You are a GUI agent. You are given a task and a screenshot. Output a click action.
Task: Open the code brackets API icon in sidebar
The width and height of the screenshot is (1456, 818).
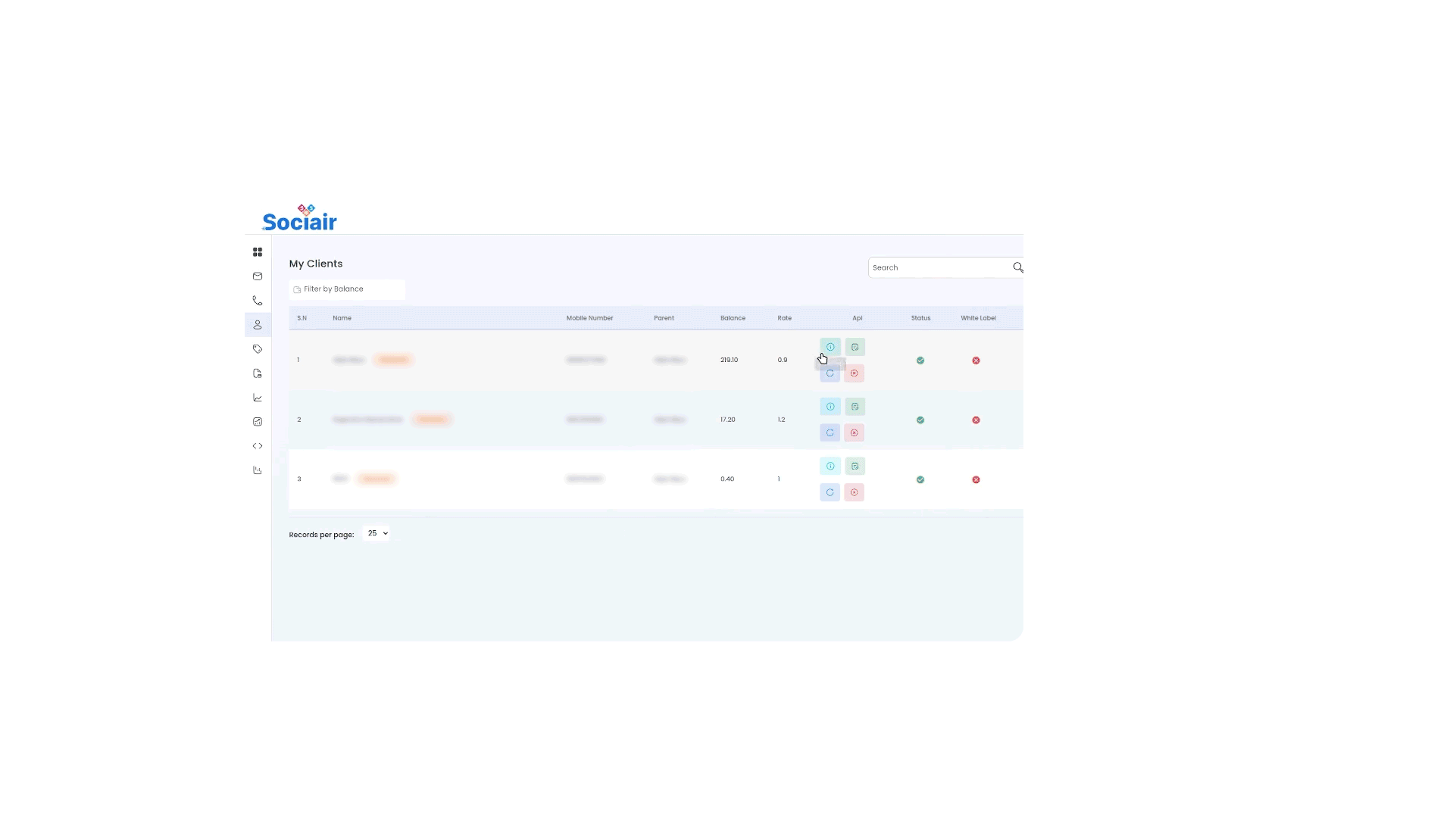click(258, 446)
